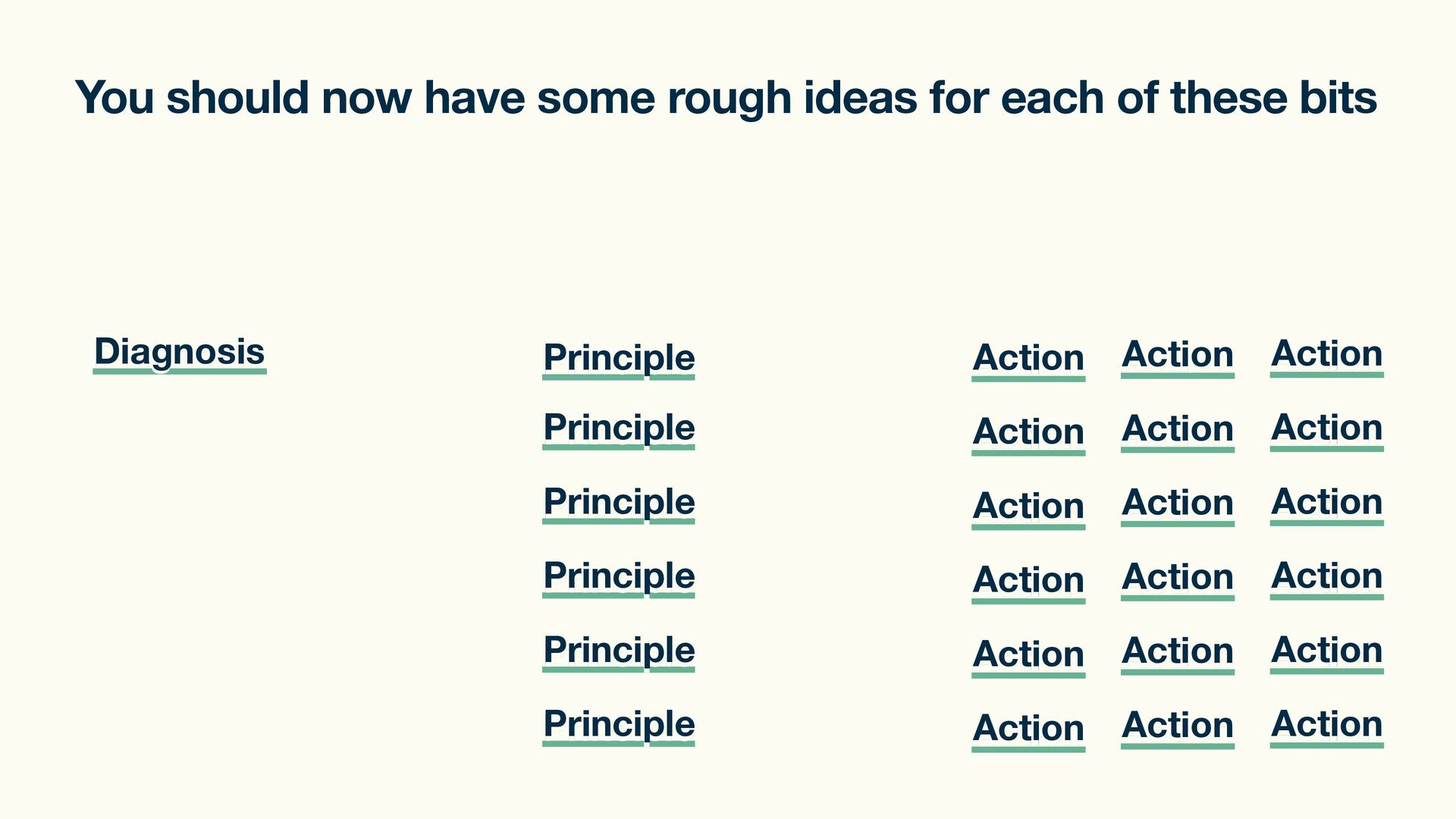
Task: Select the first Principle in the column
Action: pyautogui.click(x=619, y=359)
